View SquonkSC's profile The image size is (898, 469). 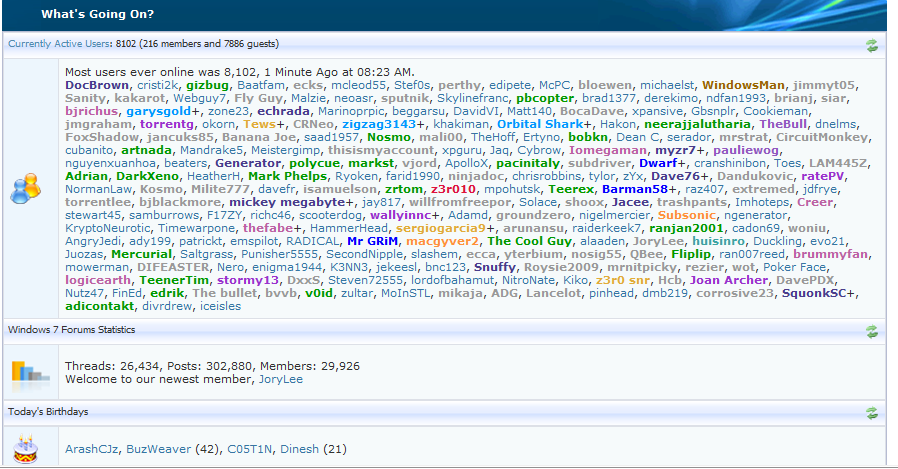(x=813, y=293)
